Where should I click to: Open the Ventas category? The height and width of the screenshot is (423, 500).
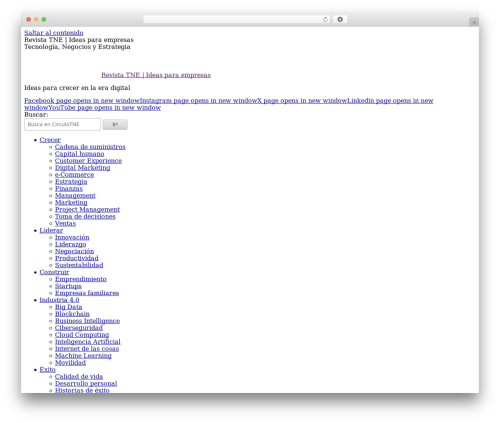coord(65,224)
